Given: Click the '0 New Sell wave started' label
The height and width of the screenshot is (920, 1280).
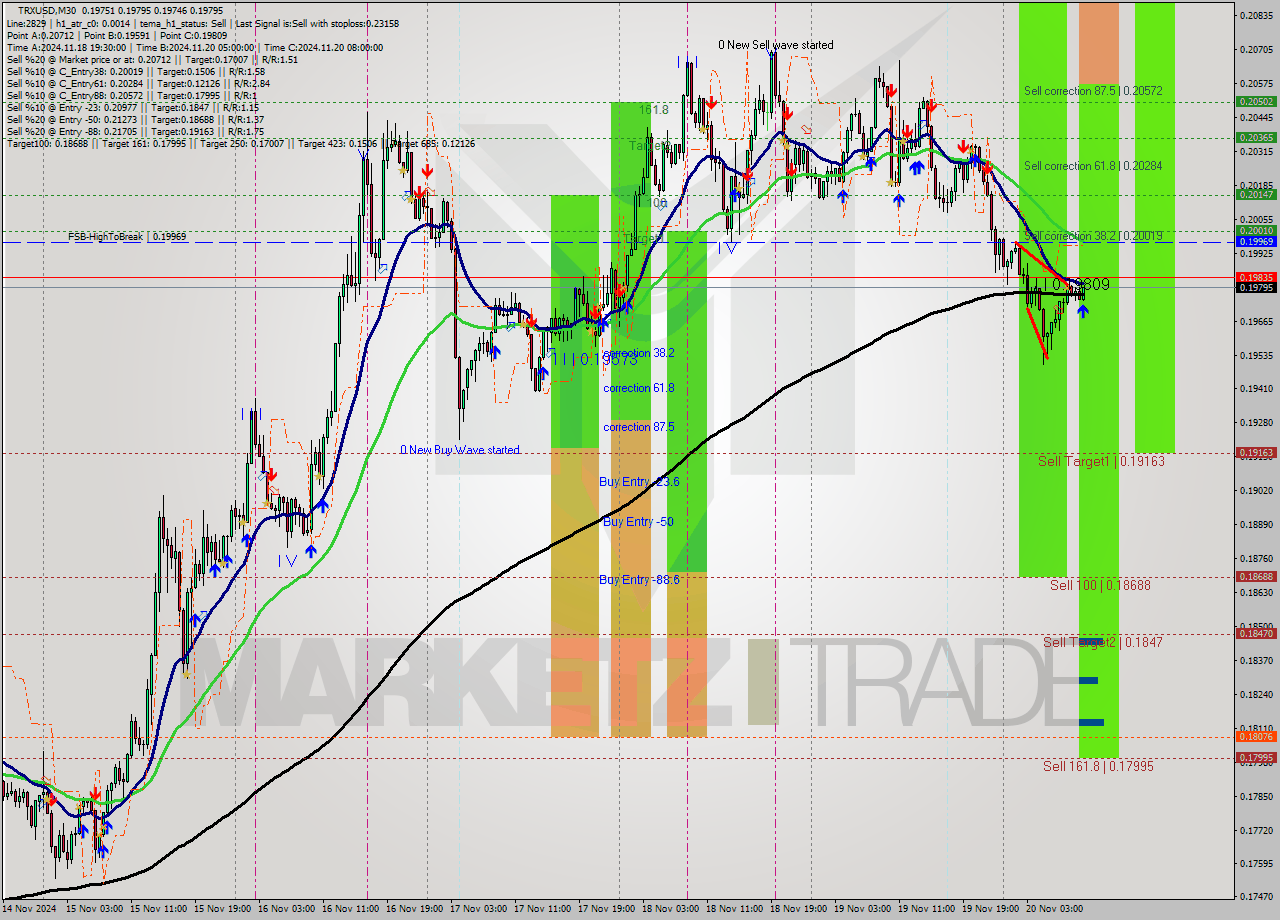Looking at the screenshot, I should [x=776, y=45].
